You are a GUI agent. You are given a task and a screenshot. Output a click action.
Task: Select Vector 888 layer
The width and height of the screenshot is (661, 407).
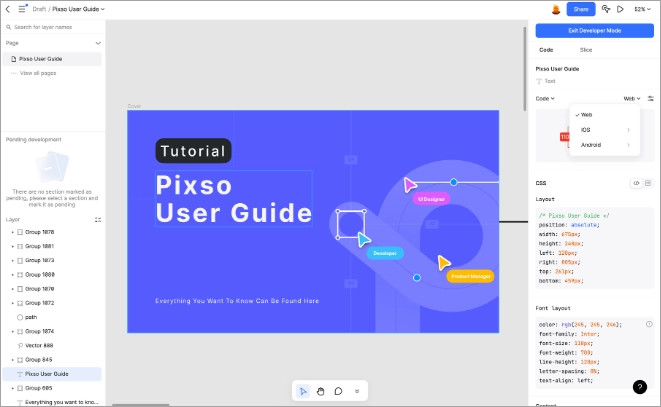point(52,345)
